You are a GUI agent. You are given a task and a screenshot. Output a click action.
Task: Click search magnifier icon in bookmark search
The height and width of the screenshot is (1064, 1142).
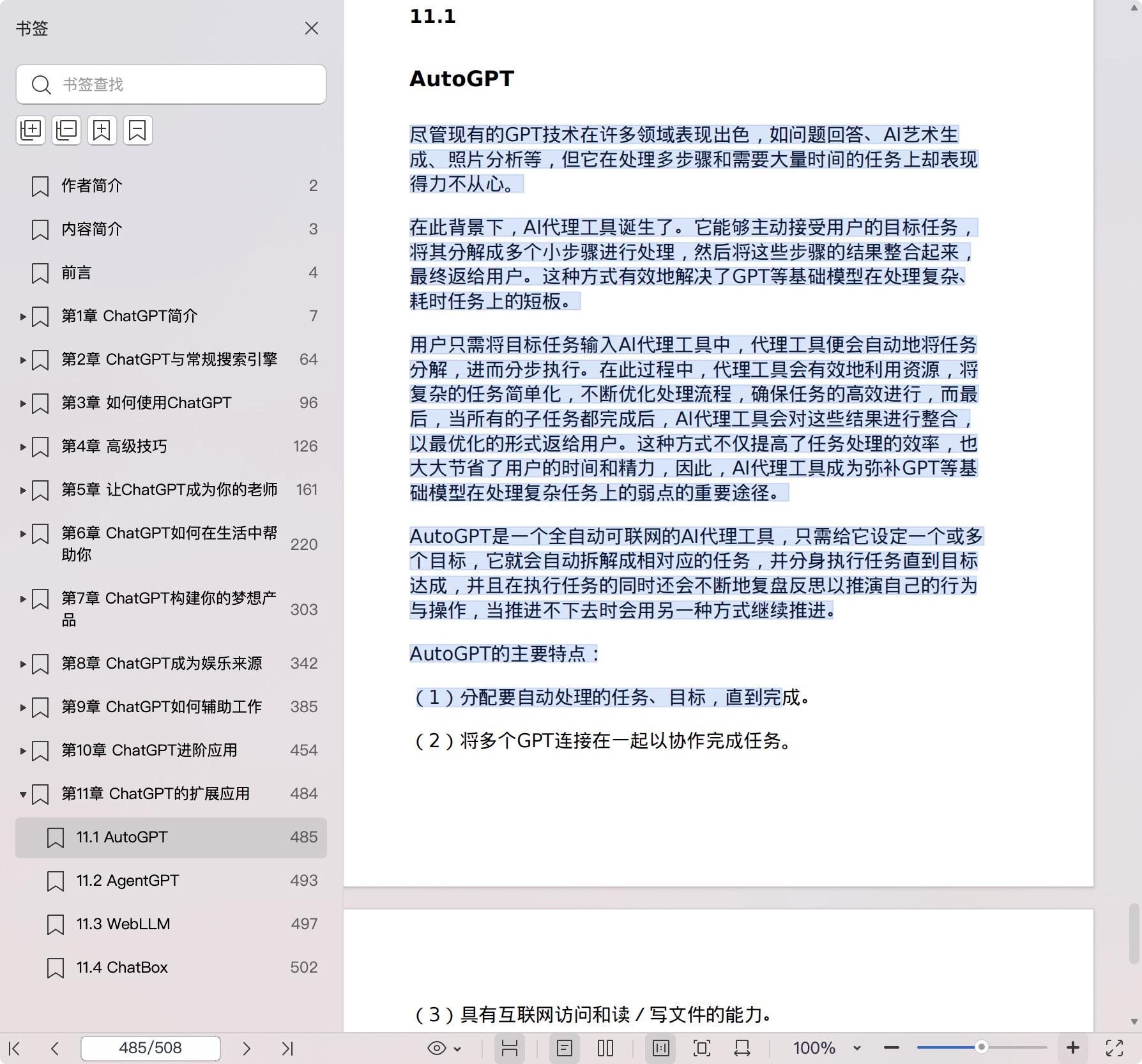coord(42,84)
